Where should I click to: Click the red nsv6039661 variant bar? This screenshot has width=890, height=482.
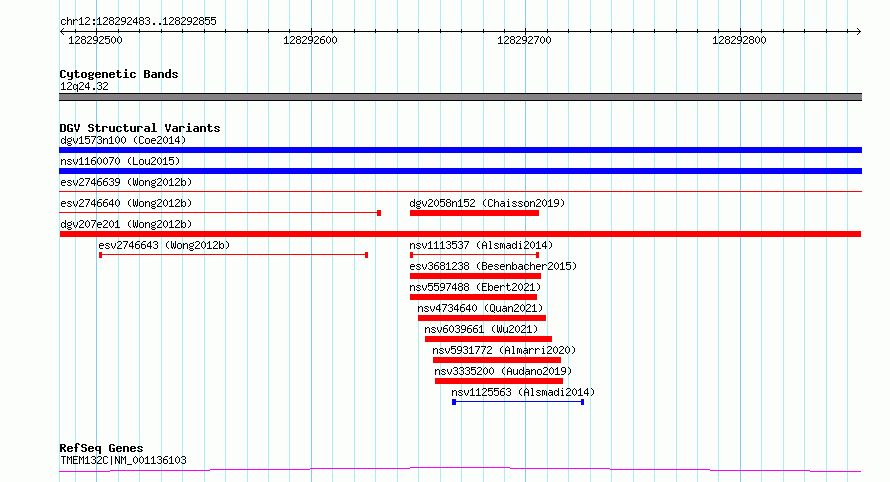[x=488, y=339]
